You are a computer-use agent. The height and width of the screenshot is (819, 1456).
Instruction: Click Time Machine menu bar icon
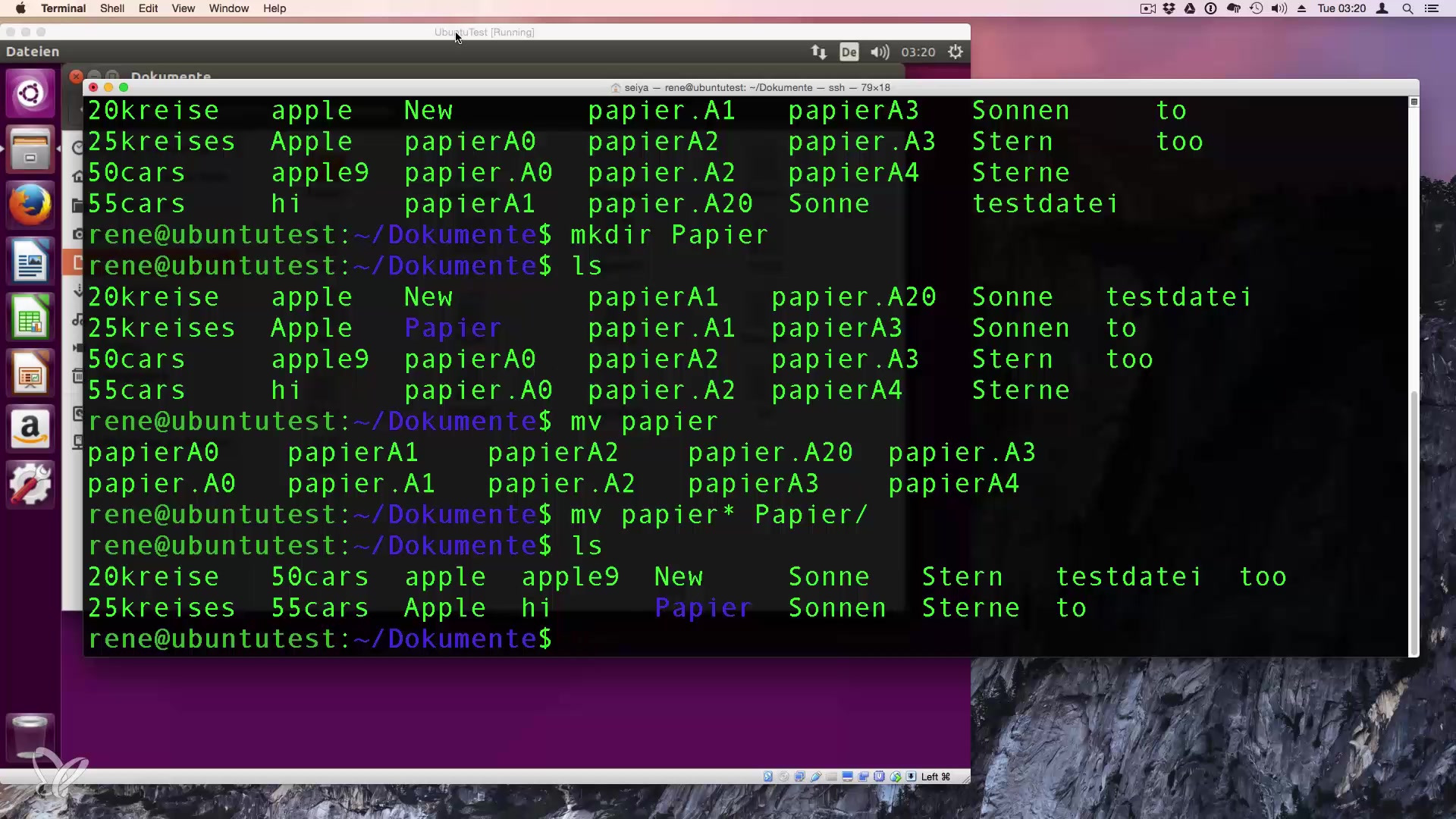(1257, 8)
